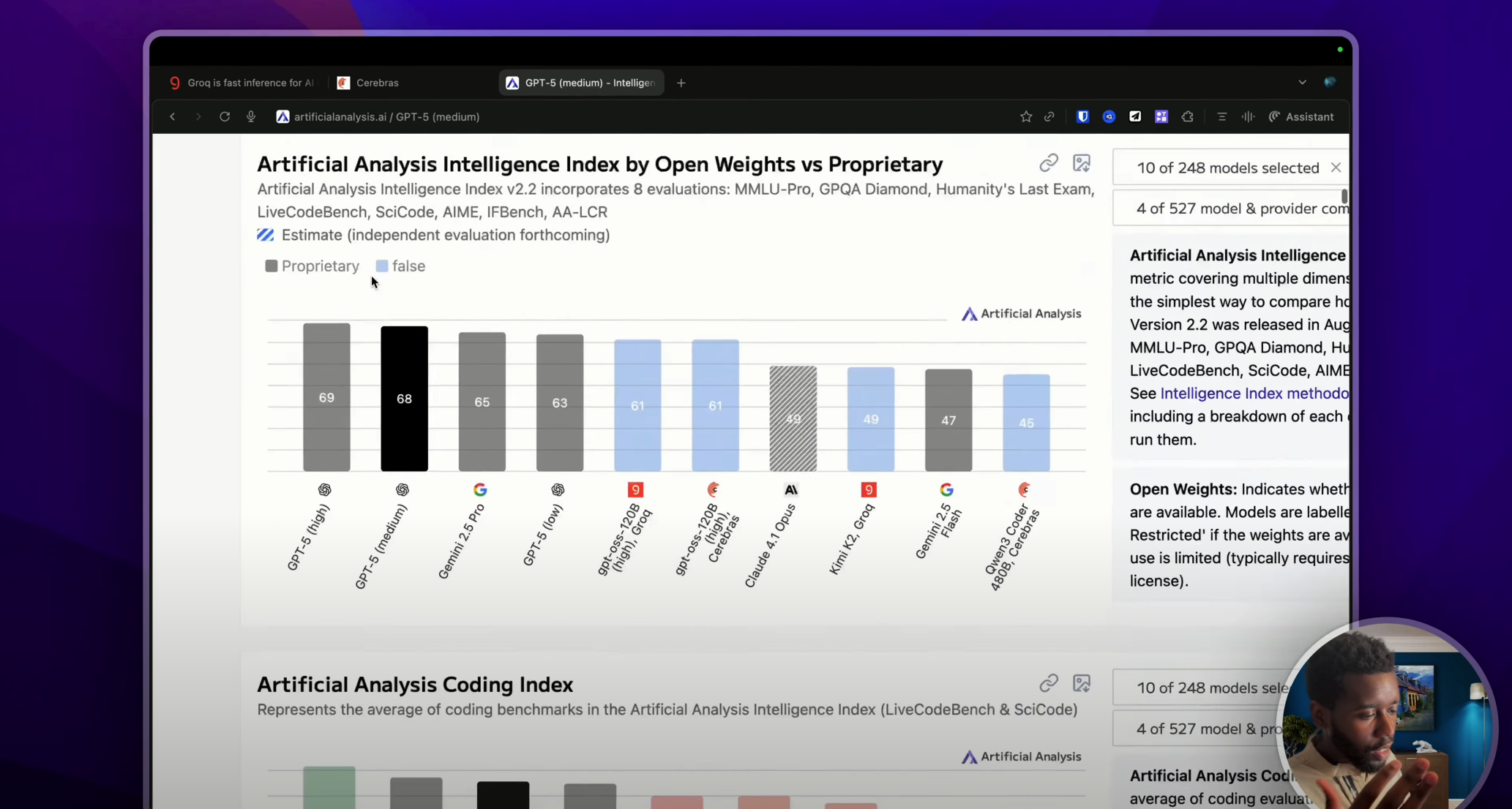Click the address bar showing artificialanalysis.ai
1512x809 pixels.
pyautogui.click(x=386, y=116)
